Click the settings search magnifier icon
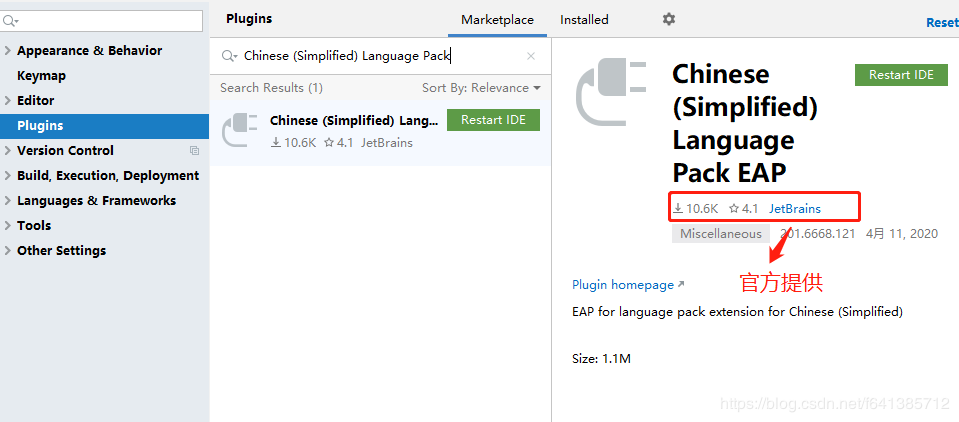The image size is (959, 422). [10, 21]
